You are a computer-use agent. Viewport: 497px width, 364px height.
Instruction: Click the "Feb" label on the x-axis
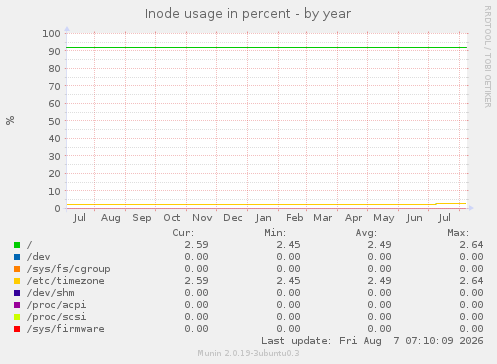pyautogui.click(x=295, y=218)
